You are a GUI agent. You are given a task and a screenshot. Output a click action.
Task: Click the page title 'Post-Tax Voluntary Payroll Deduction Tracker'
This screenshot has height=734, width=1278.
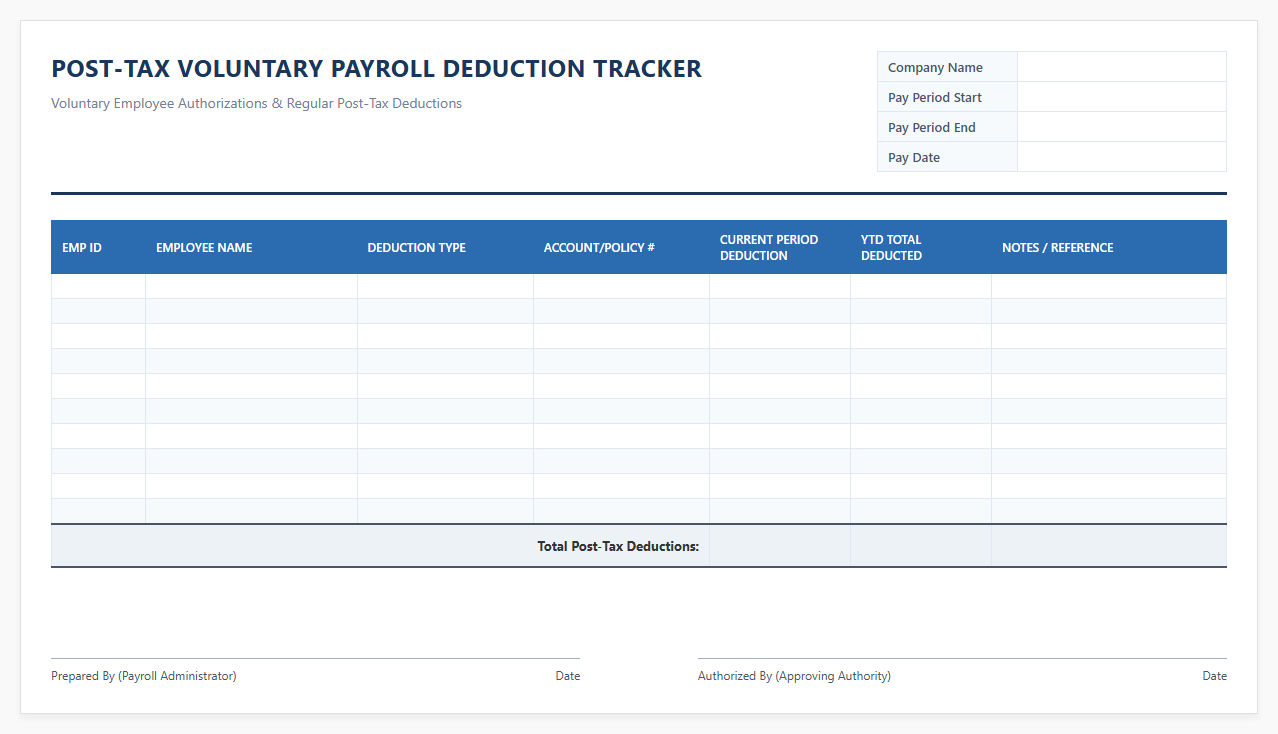pyautogui.click(x=376, y=69)
